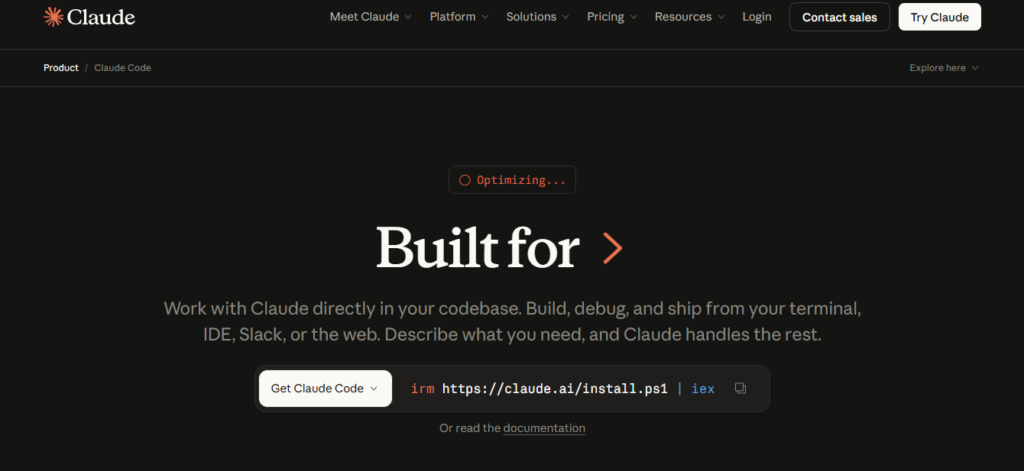
Task: Click the Contact sales button
Action: [839, 17]
